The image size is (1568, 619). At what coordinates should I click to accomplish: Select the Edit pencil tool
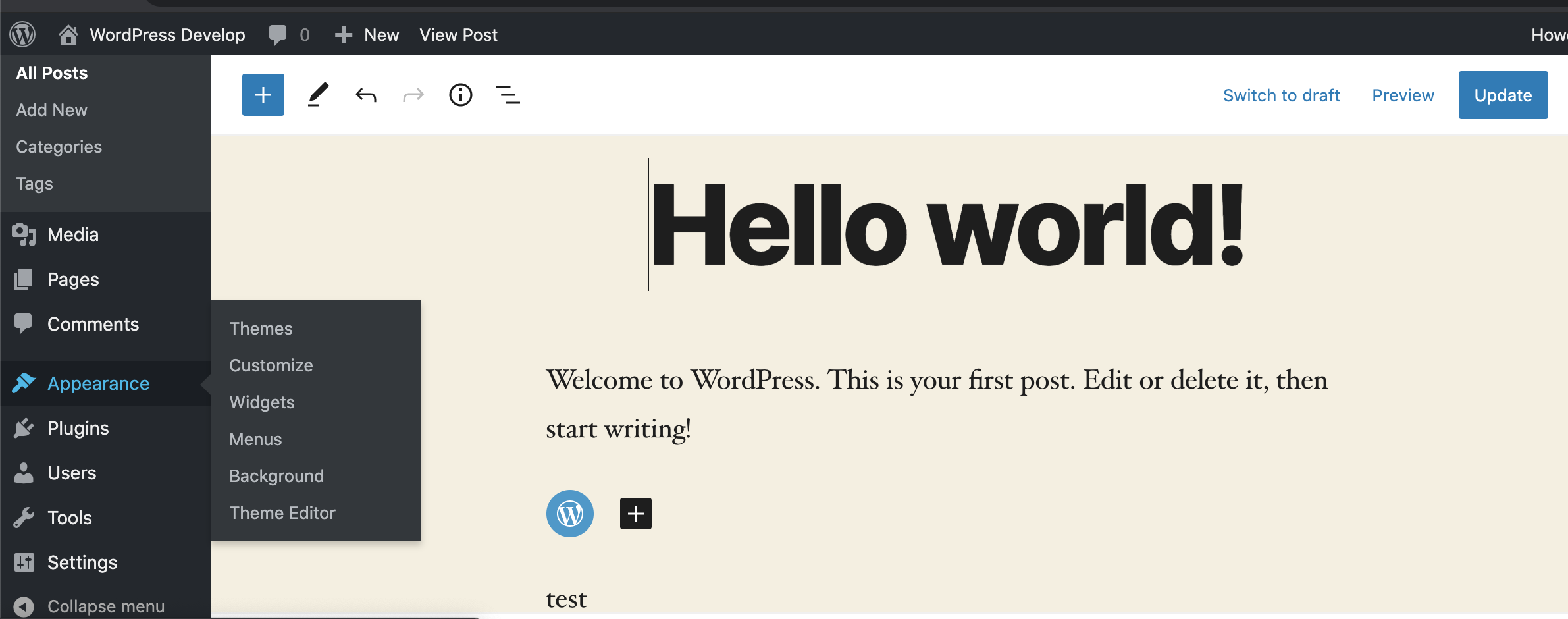click(318, 94)
